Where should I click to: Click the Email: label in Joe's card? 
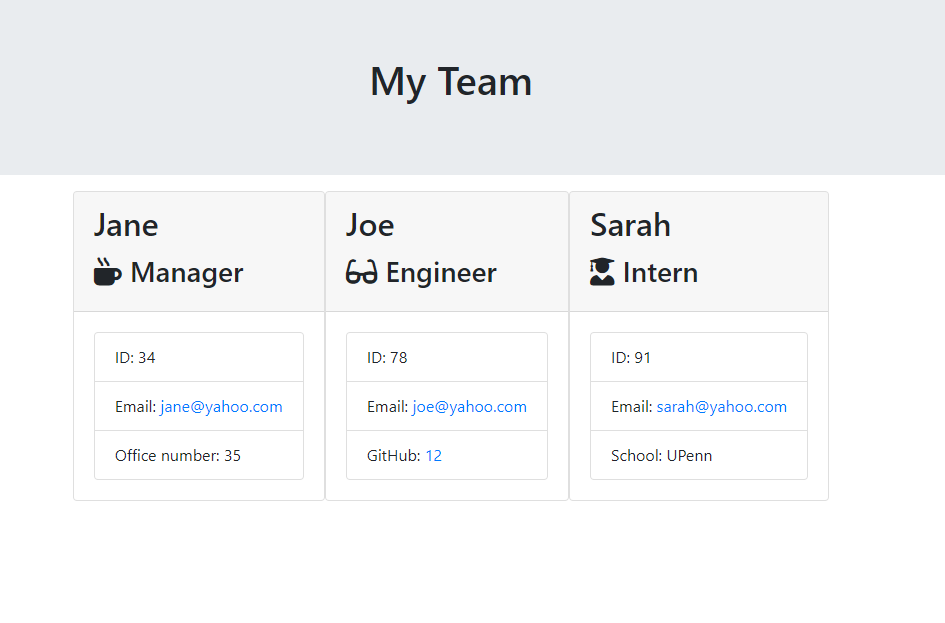point(388,407)
